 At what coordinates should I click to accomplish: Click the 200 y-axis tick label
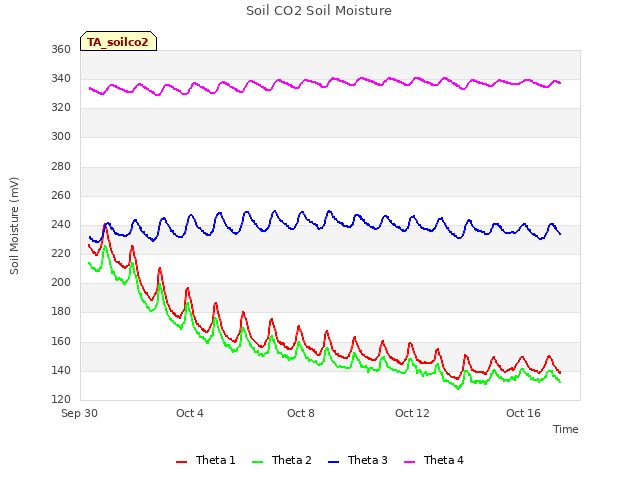[x=61, y=282]
